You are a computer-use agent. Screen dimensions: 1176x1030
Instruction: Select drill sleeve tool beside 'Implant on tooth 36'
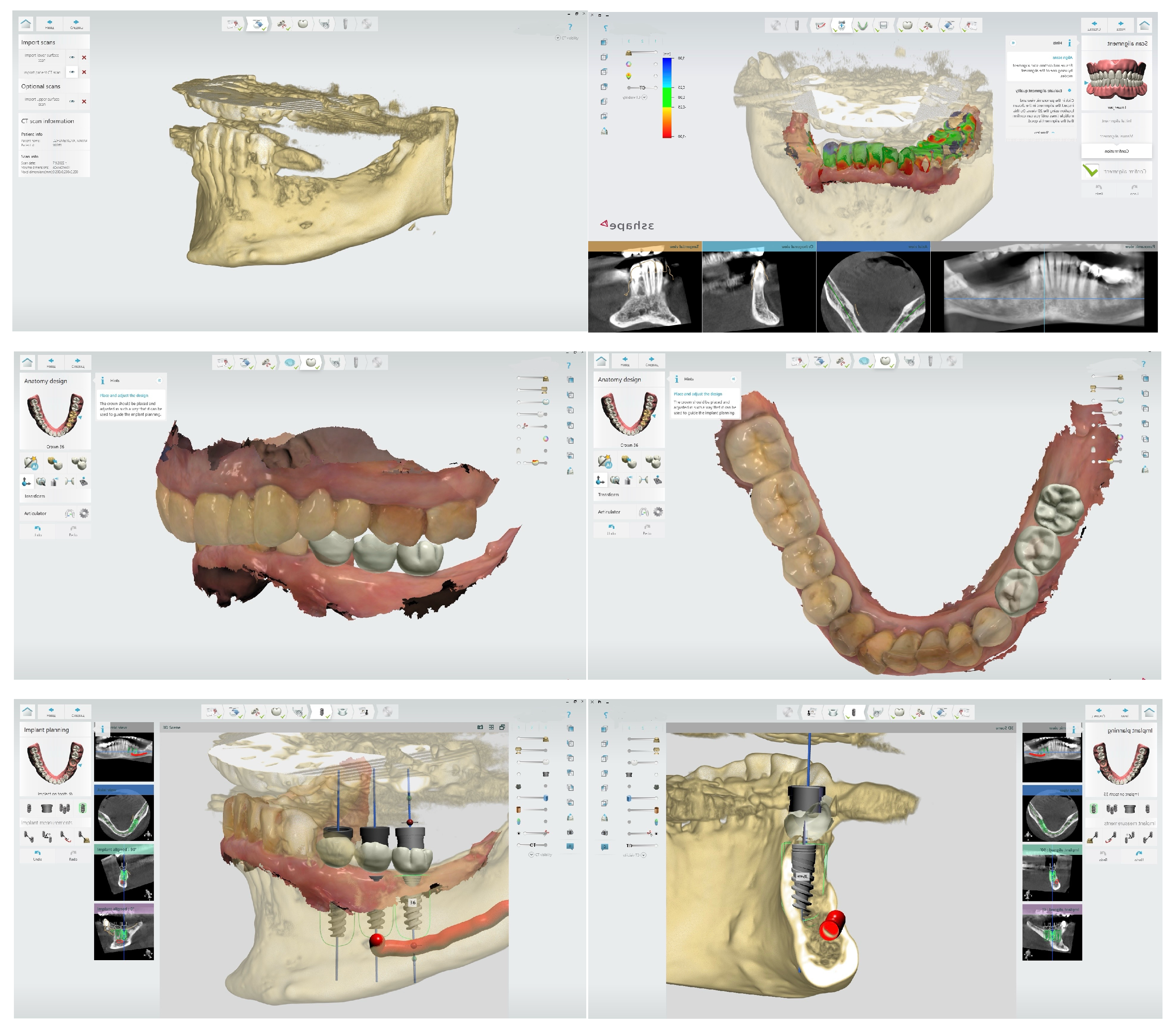(47, 808)
